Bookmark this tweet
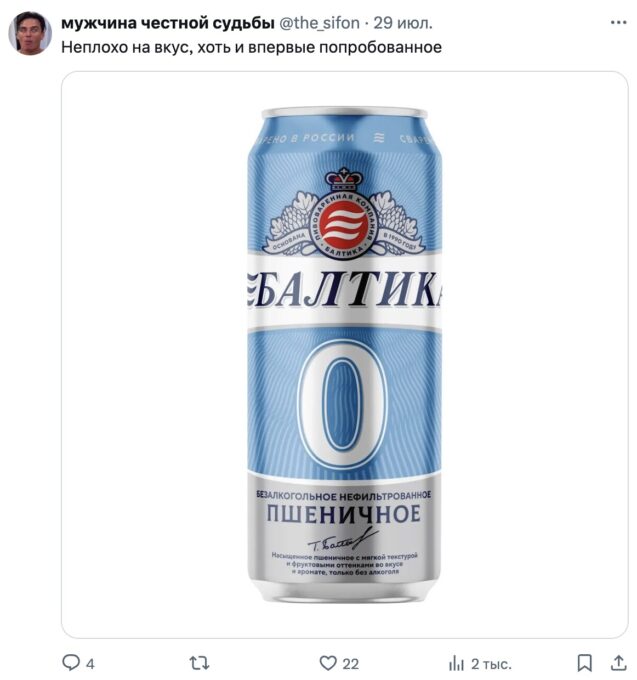 [x=584, y=663]
